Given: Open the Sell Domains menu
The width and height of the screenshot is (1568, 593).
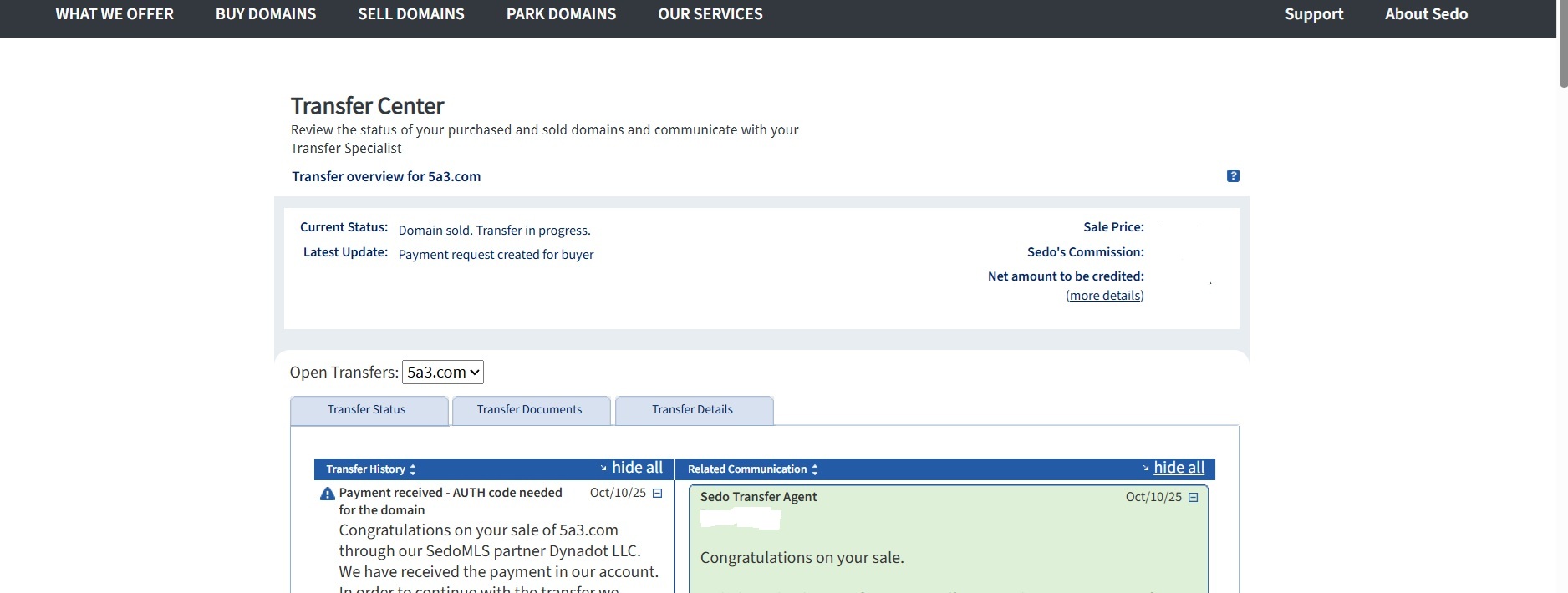Looking at the screenshot, I should pos(411,14).
